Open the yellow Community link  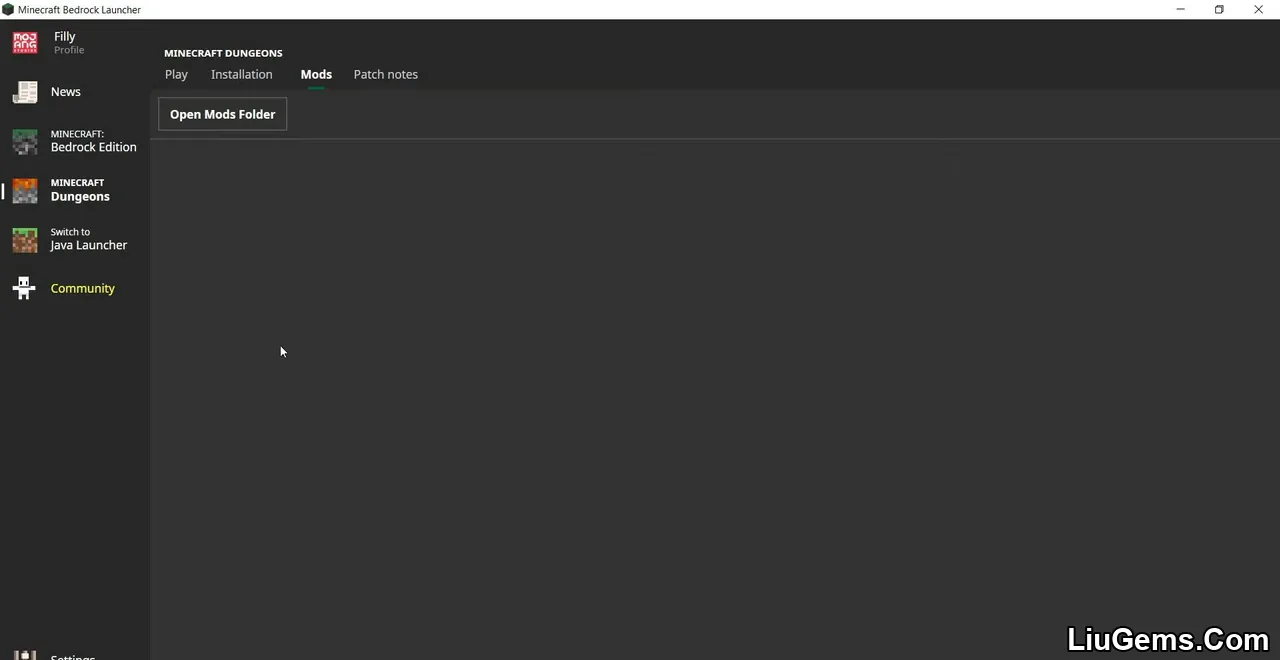[x=83, y=288]
